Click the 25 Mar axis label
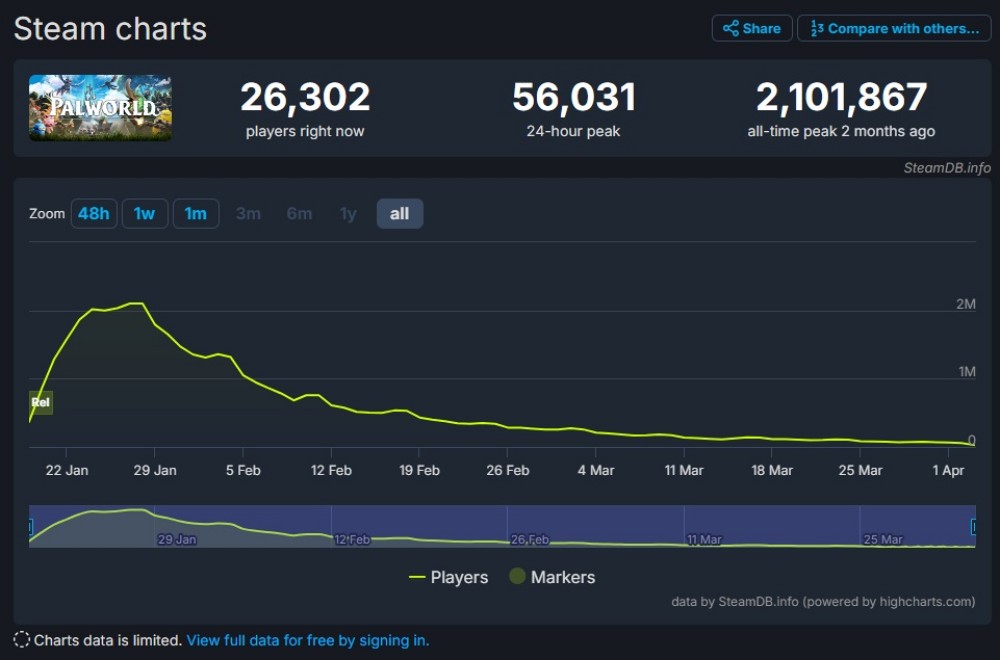This screenshot has height=660, width=1000. tap(860, 471)
